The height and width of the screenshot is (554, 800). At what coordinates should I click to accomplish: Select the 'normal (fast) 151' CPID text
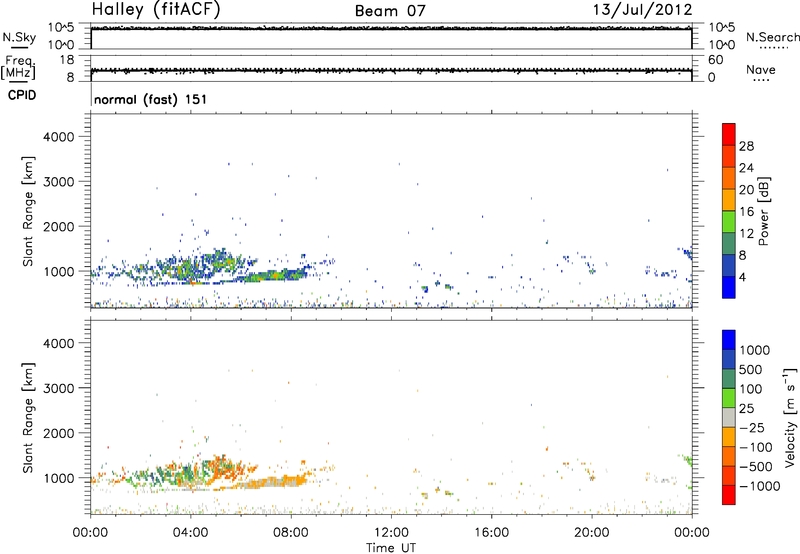[151, 99]
